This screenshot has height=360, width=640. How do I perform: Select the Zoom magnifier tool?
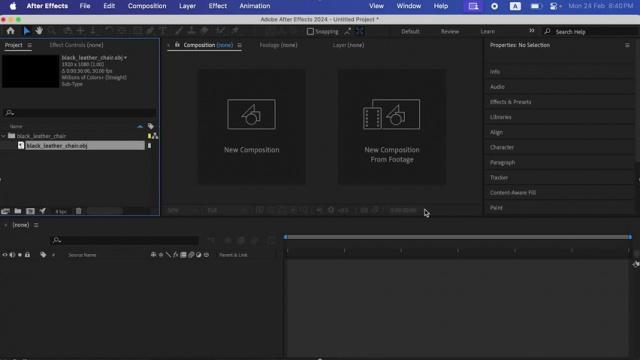coord(52,31)
